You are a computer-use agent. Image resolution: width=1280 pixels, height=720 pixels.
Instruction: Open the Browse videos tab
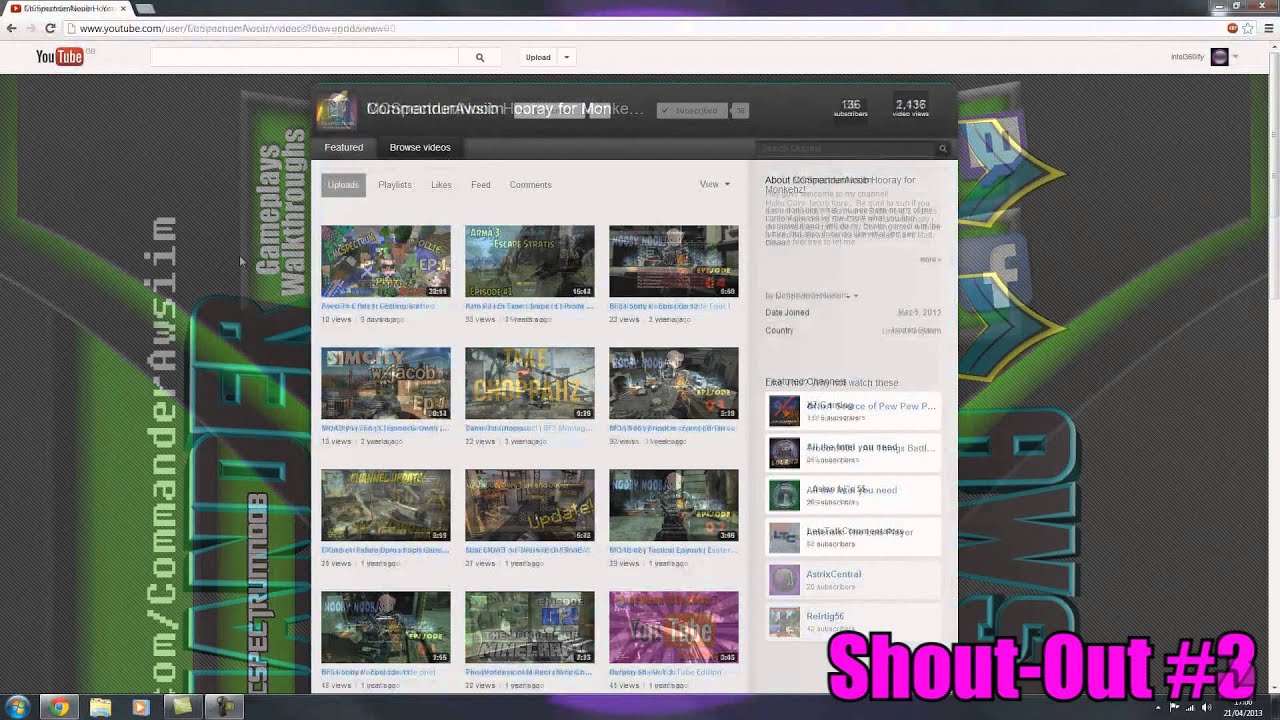(420, 147)
